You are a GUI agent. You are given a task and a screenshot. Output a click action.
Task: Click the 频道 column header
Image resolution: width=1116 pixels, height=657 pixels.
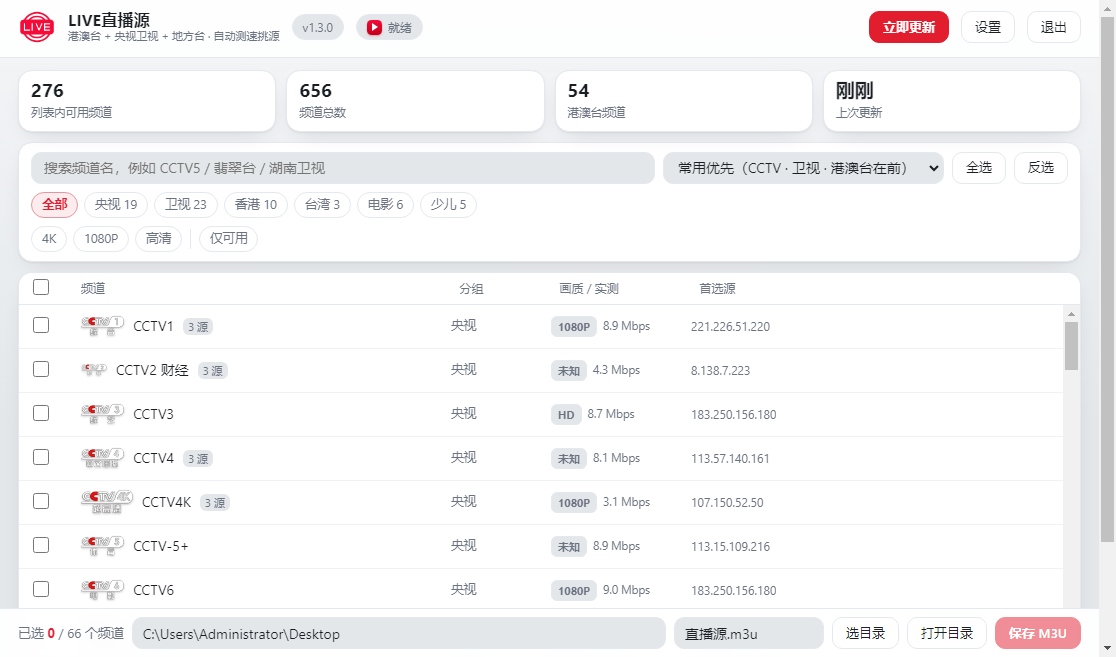pos(93,288)
